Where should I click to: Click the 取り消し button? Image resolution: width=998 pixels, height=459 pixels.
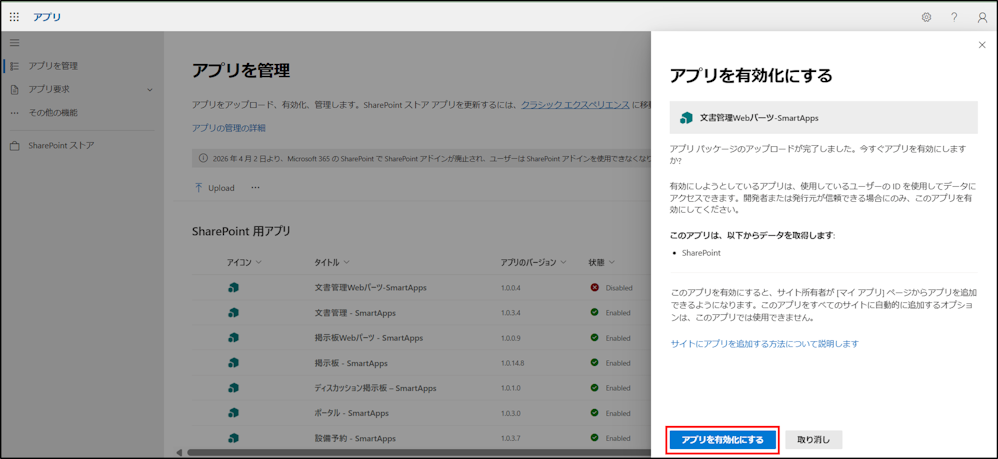(813, 440)
